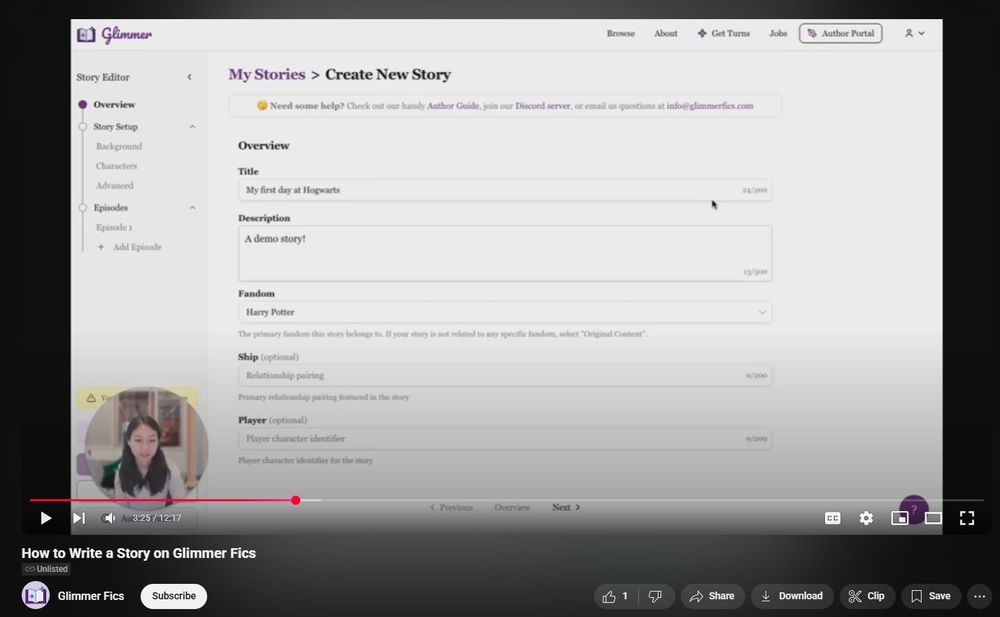Click the Unlisted badge under the title

46,569
